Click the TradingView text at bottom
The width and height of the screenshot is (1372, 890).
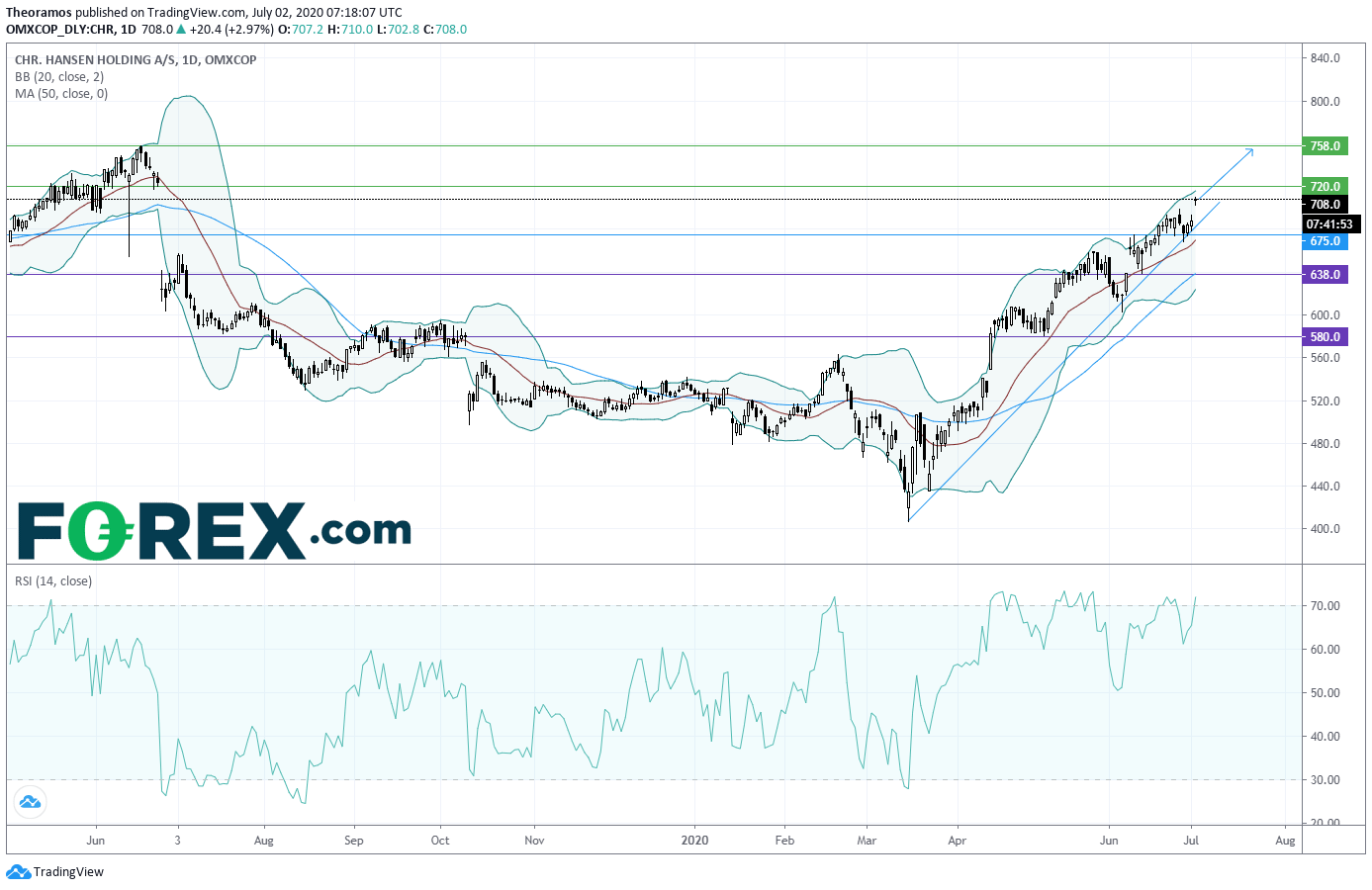pos(68,871)
